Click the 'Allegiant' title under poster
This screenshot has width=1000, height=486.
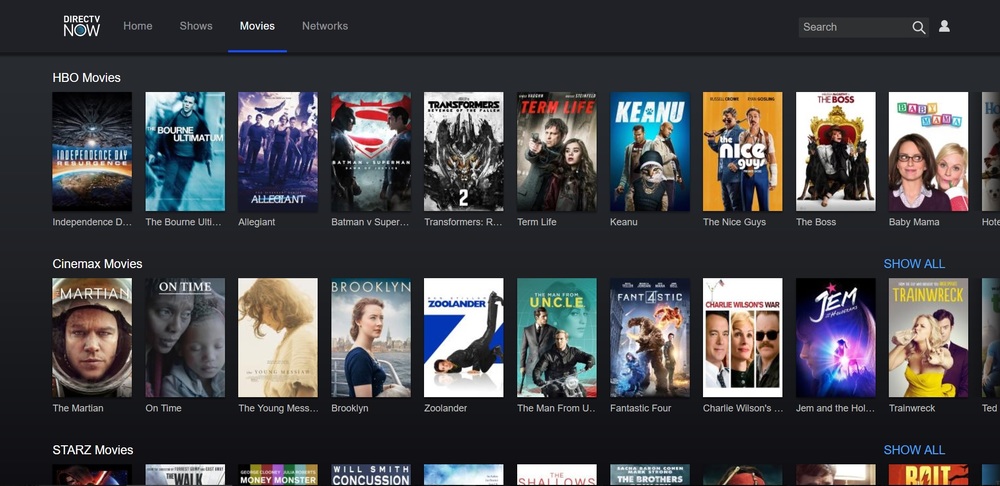257,222
